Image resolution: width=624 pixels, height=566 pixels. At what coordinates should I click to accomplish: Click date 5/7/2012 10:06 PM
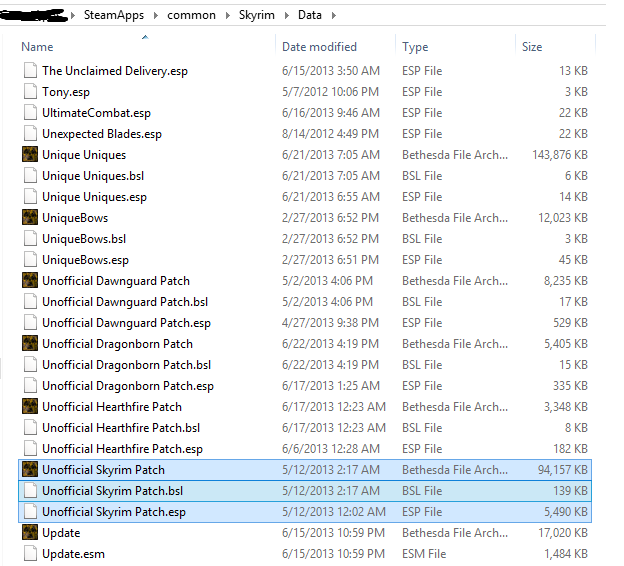[x=330, y=92]
